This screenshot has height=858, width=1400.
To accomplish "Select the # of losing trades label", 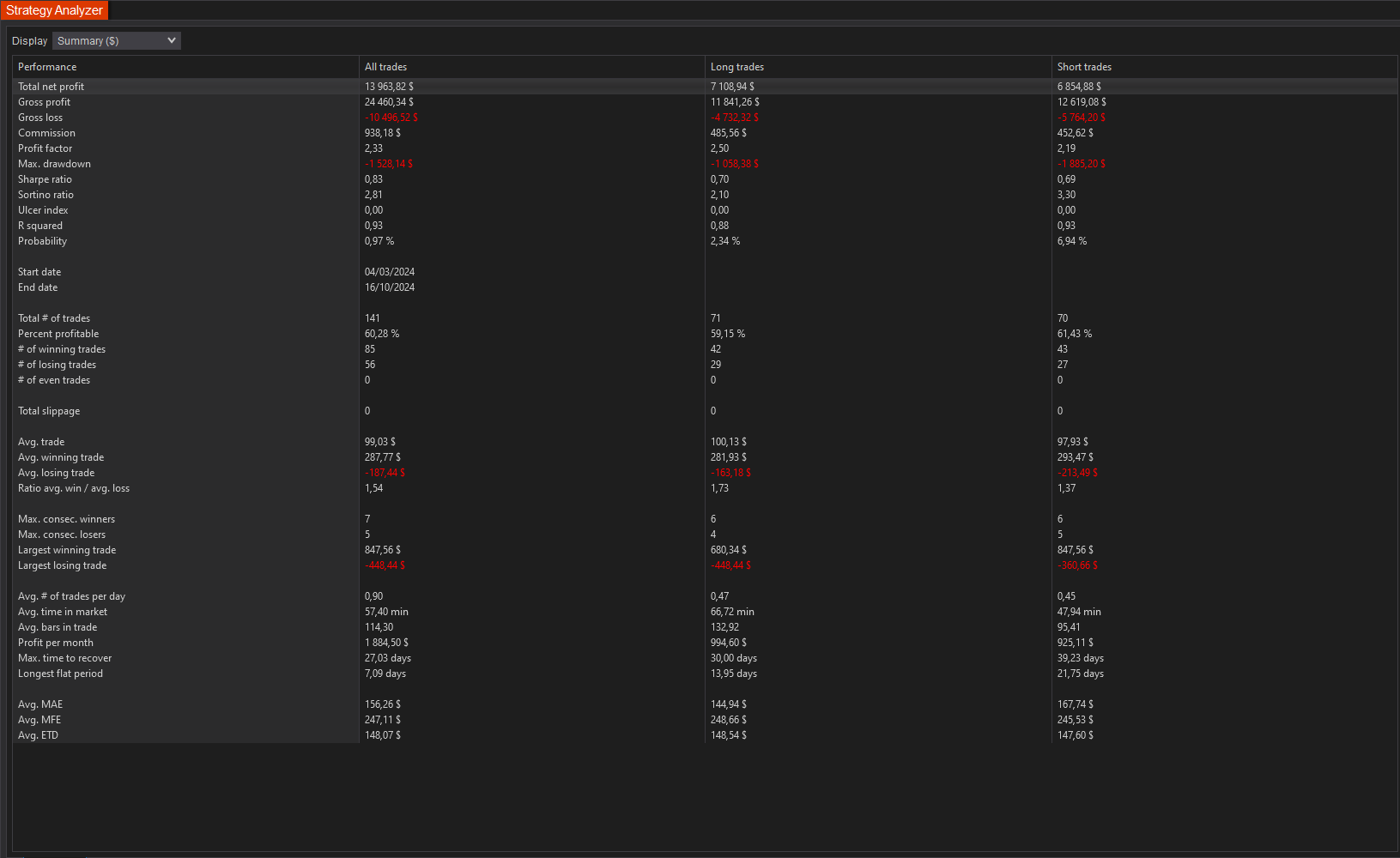I will (x=57, y=365).
